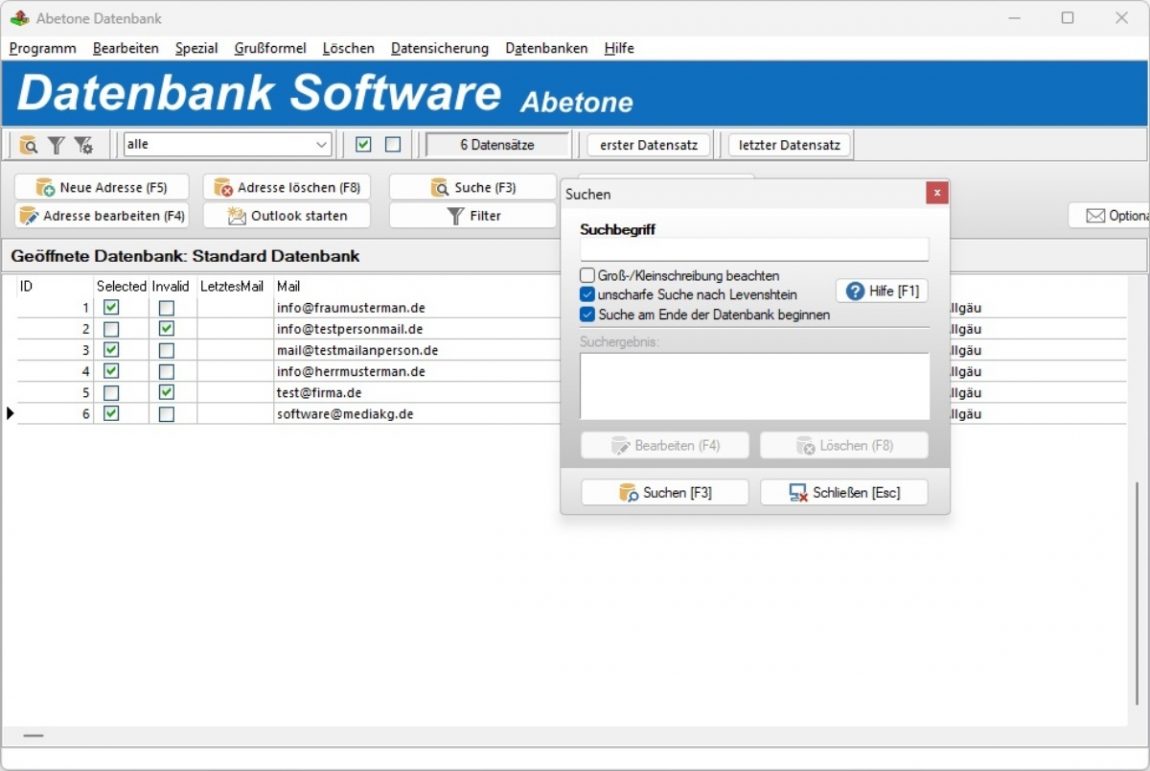Click question mark help icon in Suchen dialog
The image size is (1150, 771).
coord(854,291)
